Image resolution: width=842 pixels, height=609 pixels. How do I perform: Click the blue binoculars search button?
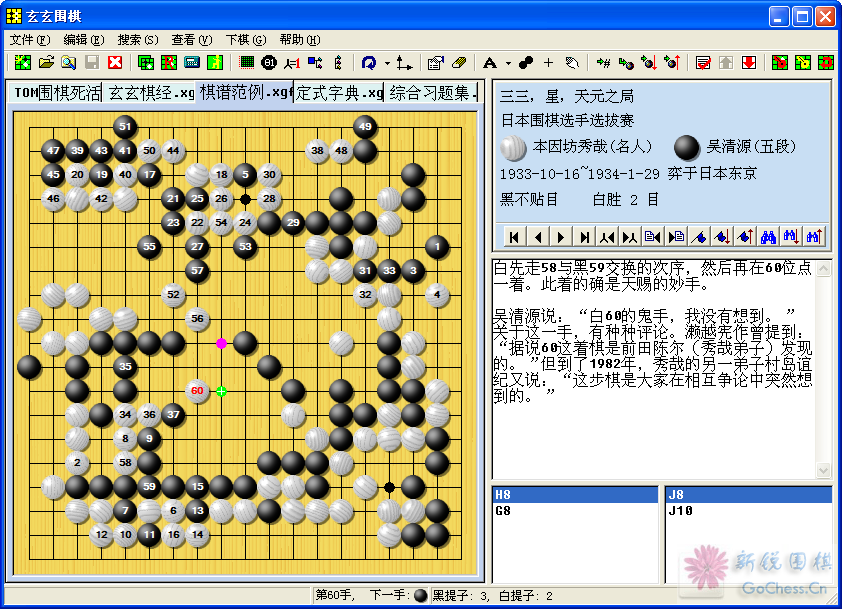pyautogui.click(x=768, y=237)
